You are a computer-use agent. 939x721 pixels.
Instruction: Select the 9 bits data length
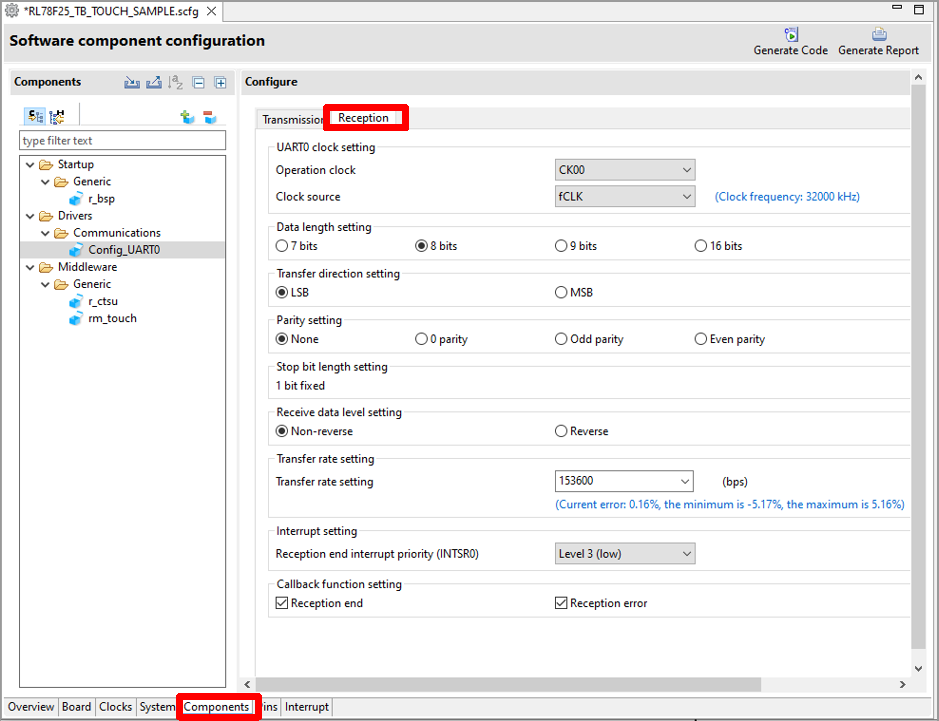pyautogui.click(x=561, y=246)
